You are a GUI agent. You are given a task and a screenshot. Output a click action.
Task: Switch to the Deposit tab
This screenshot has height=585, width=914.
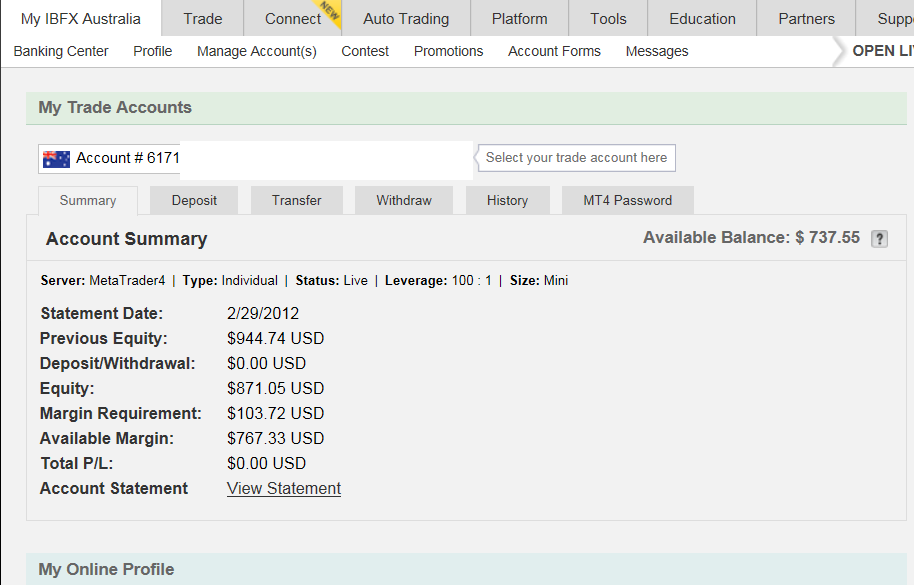click(194, 200)
